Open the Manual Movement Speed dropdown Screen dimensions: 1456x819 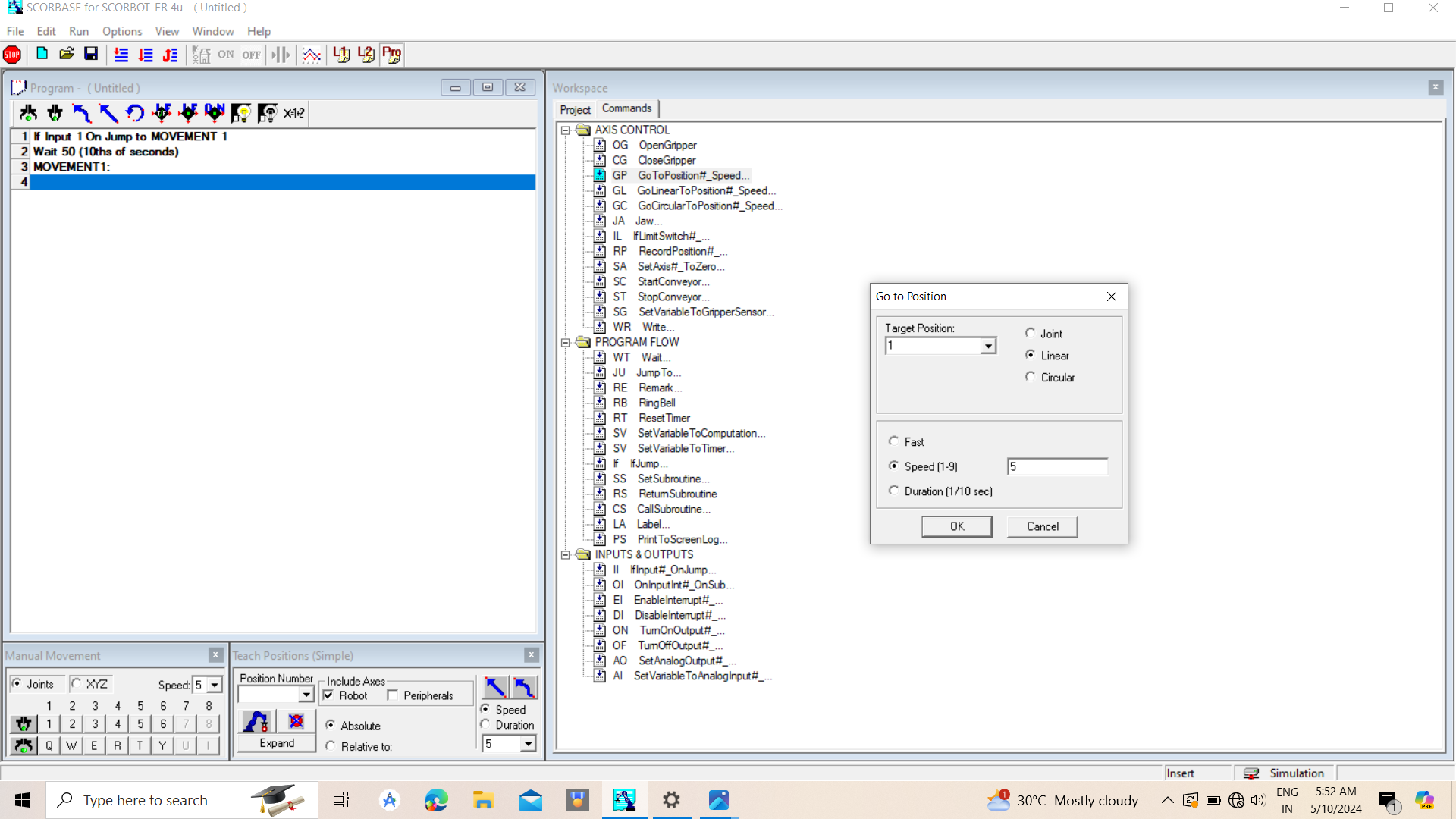click(x=215, y=685)
